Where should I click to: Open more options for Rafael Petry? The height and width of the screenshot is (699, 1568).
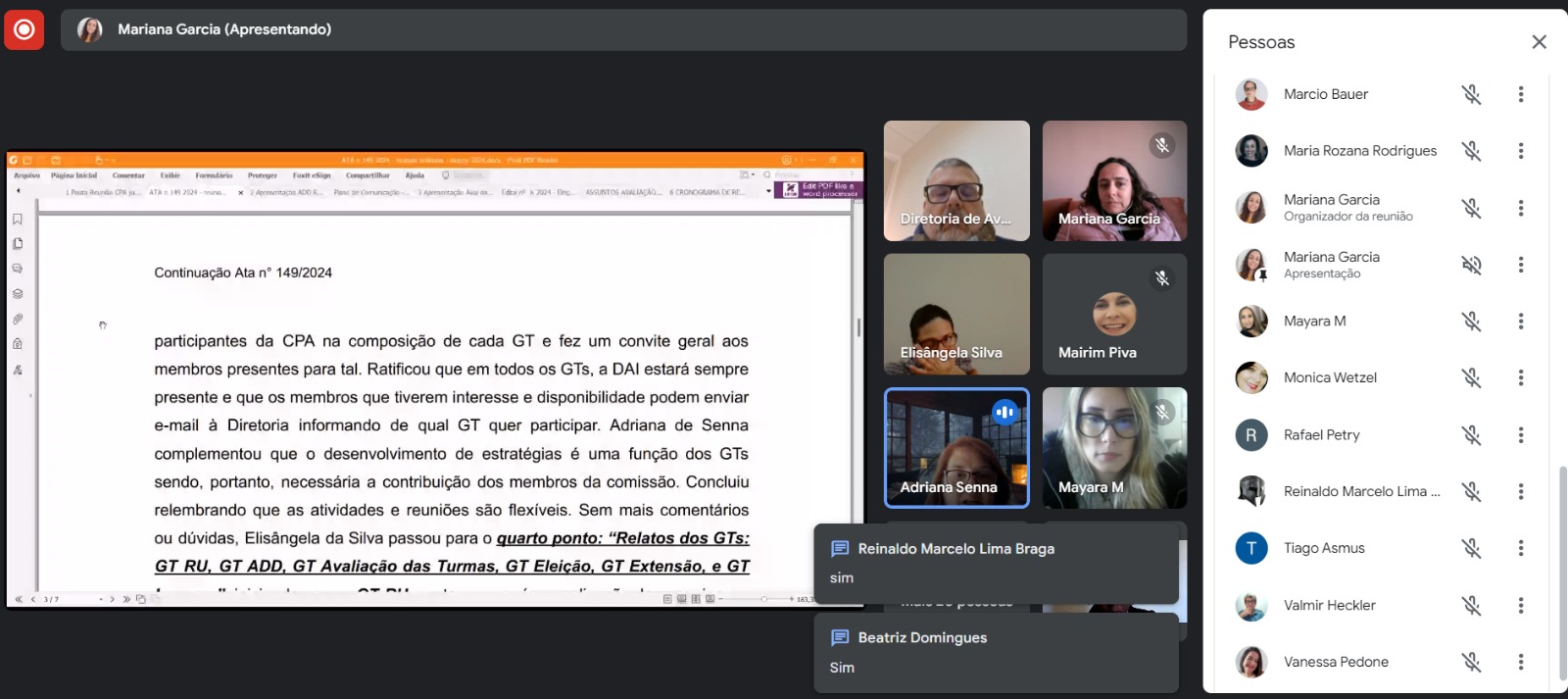pyautogui.click(x=1520, y=434)
